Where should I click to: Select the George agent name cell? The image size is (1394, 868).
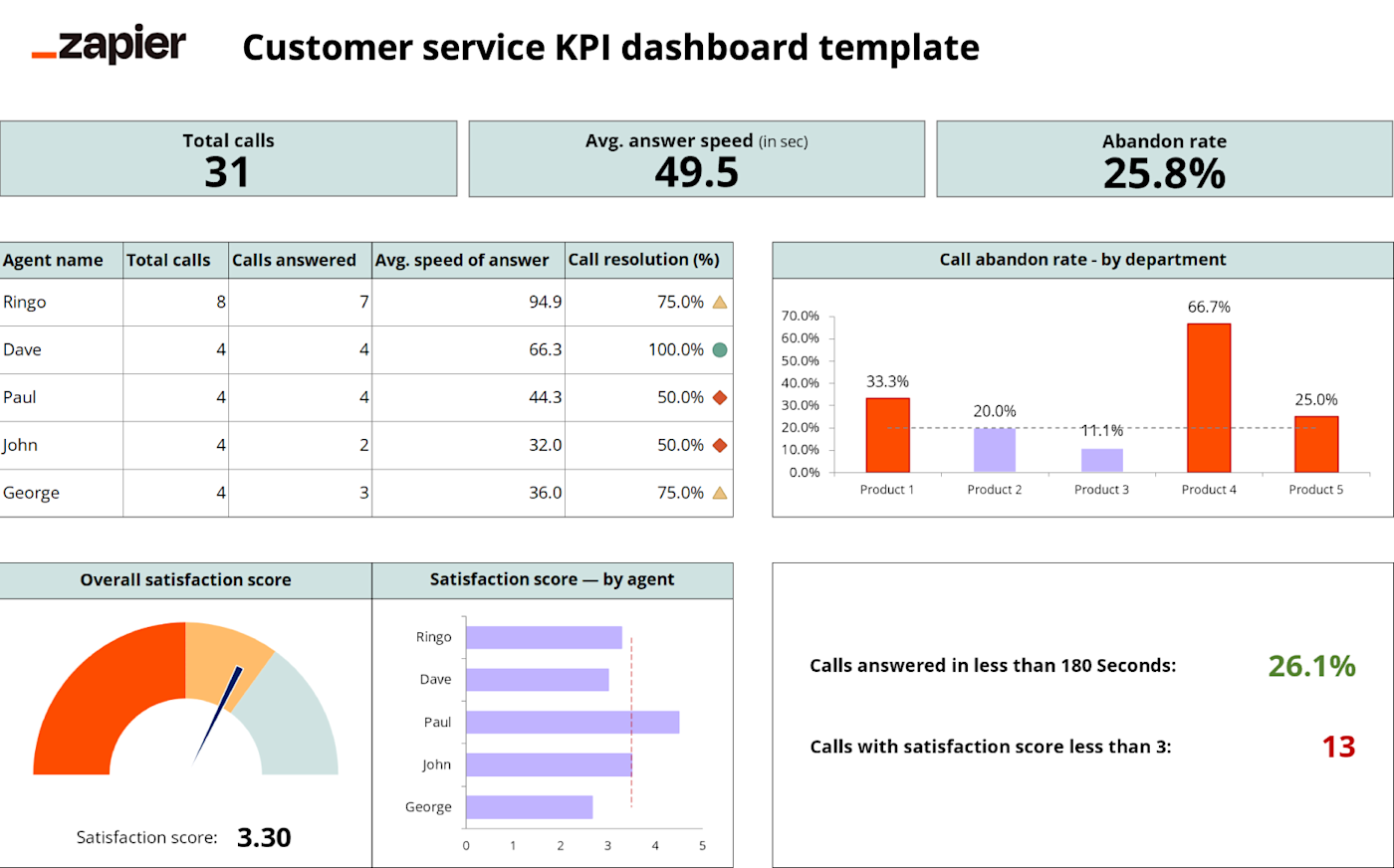(x=62, y=493)
